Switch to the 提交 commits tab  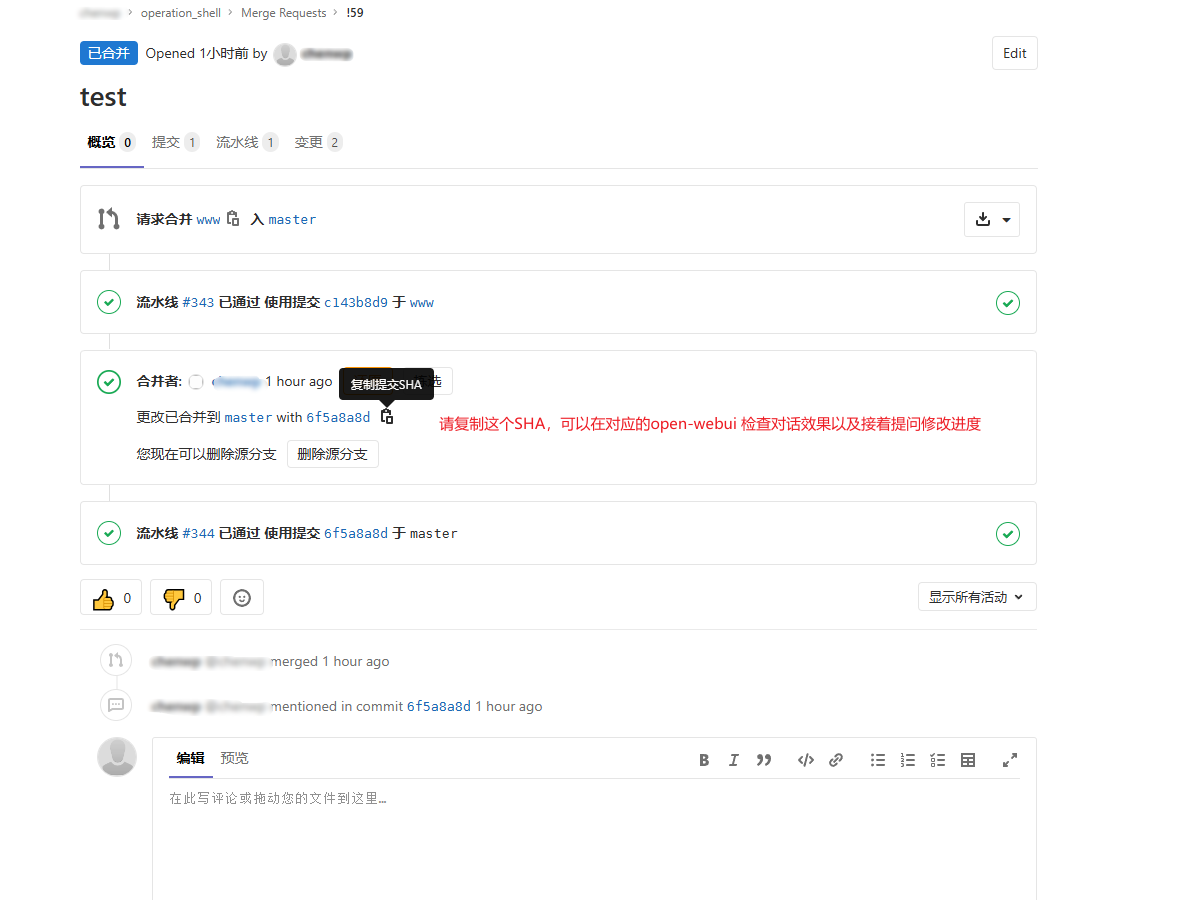pyautogui.click(x=174, y=143)
